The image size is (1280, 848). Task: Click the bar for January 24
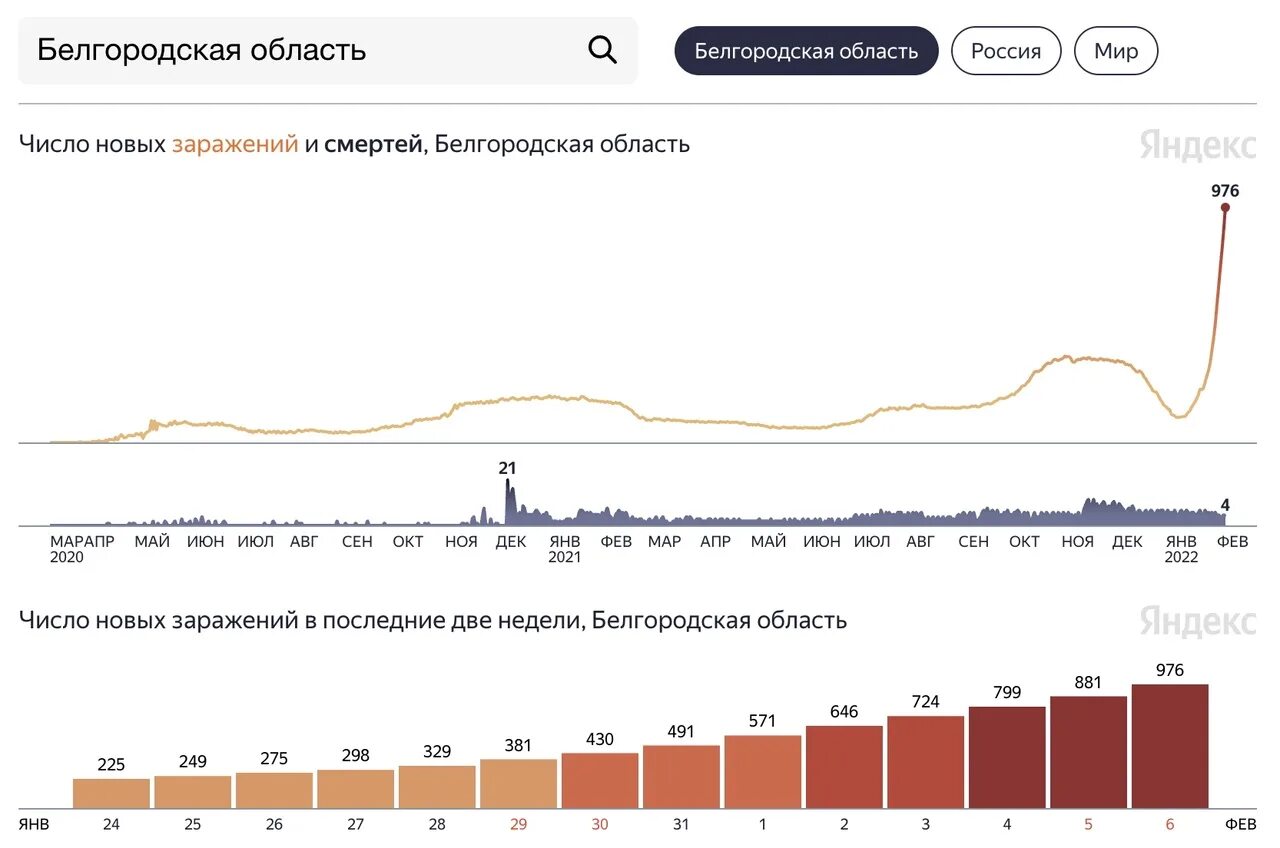[x=111, y=794]
